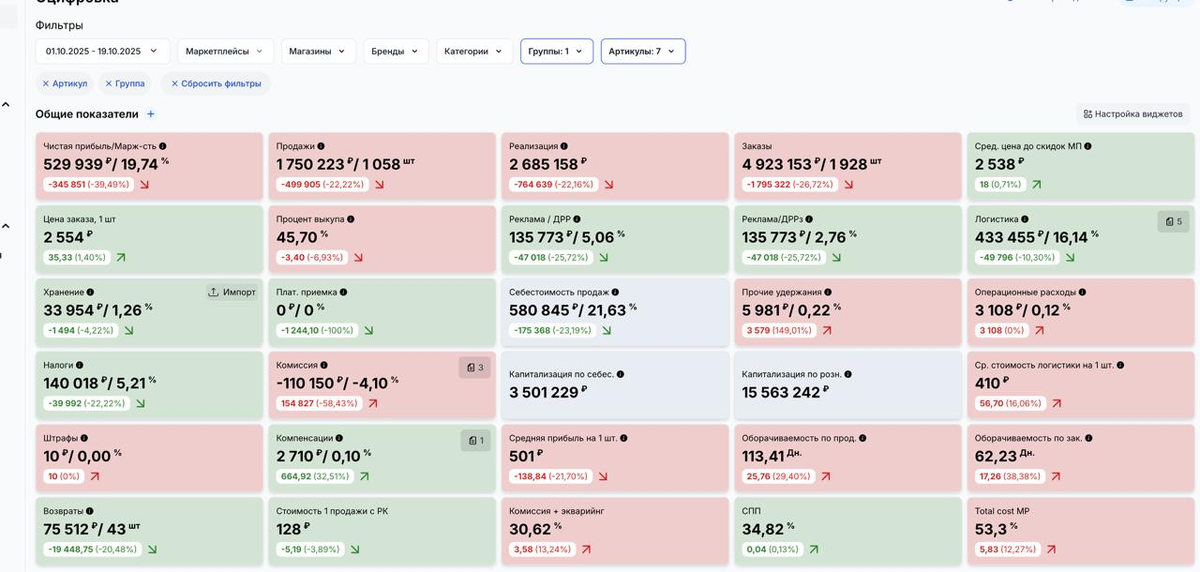The width and height of the screenshot is (1200, 572).
Task: Click the info icon next to Процент выкупа
Action: [351, 219]
